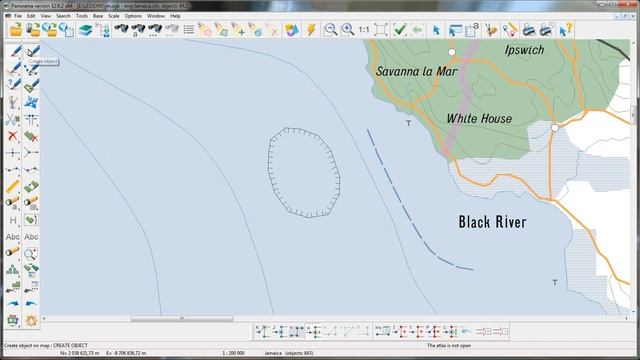
Task: Click the first binoculars search icon
Action: [121, 30]
